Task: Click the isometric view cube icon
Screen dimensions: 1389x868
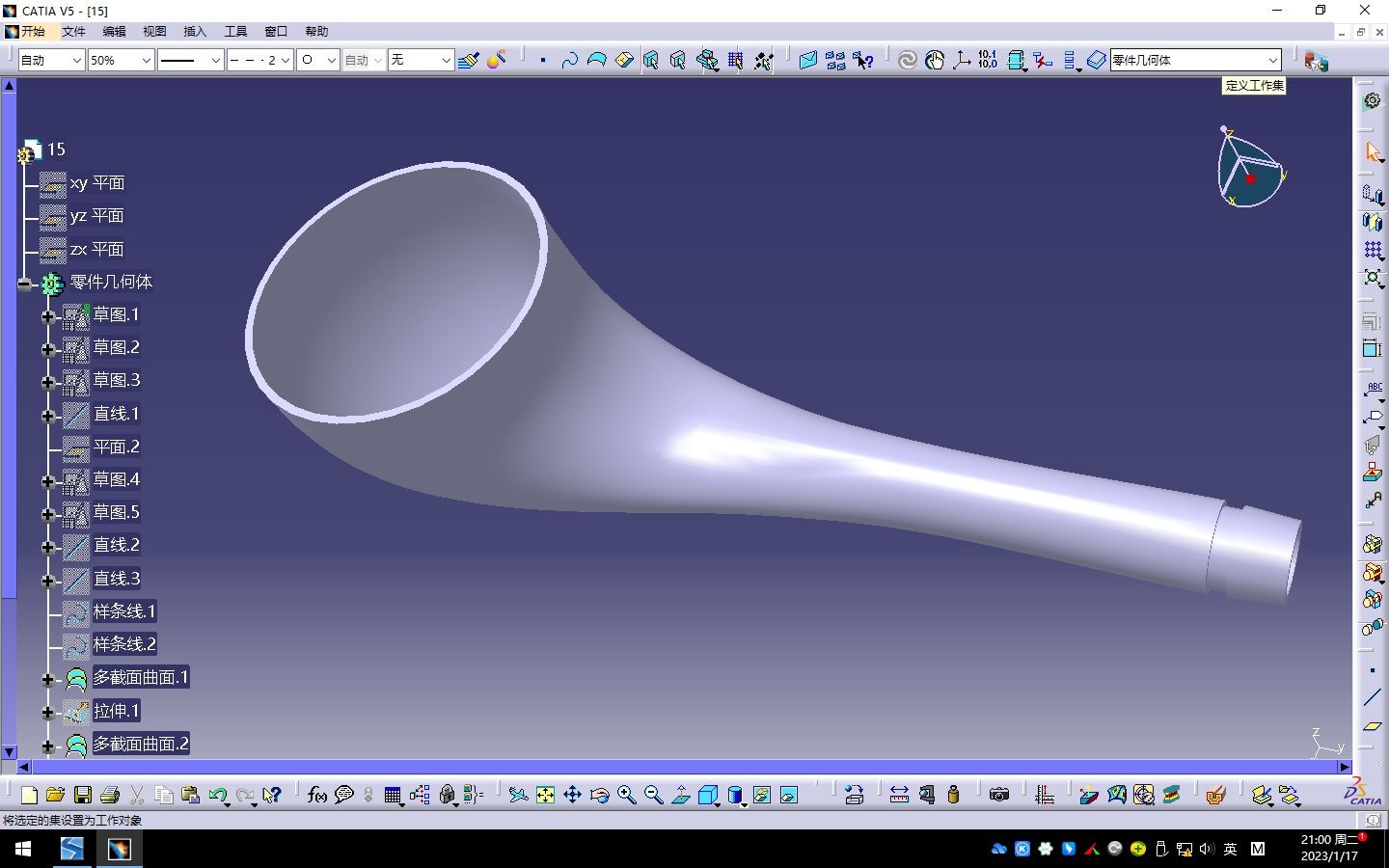Action: (708, 795)
